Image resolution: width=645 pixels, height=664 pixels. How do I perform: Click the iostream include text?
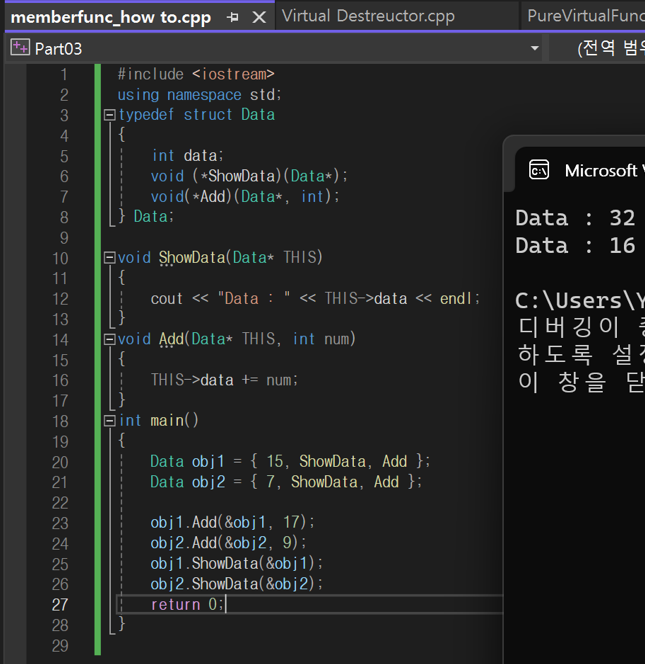pos(233,75)
